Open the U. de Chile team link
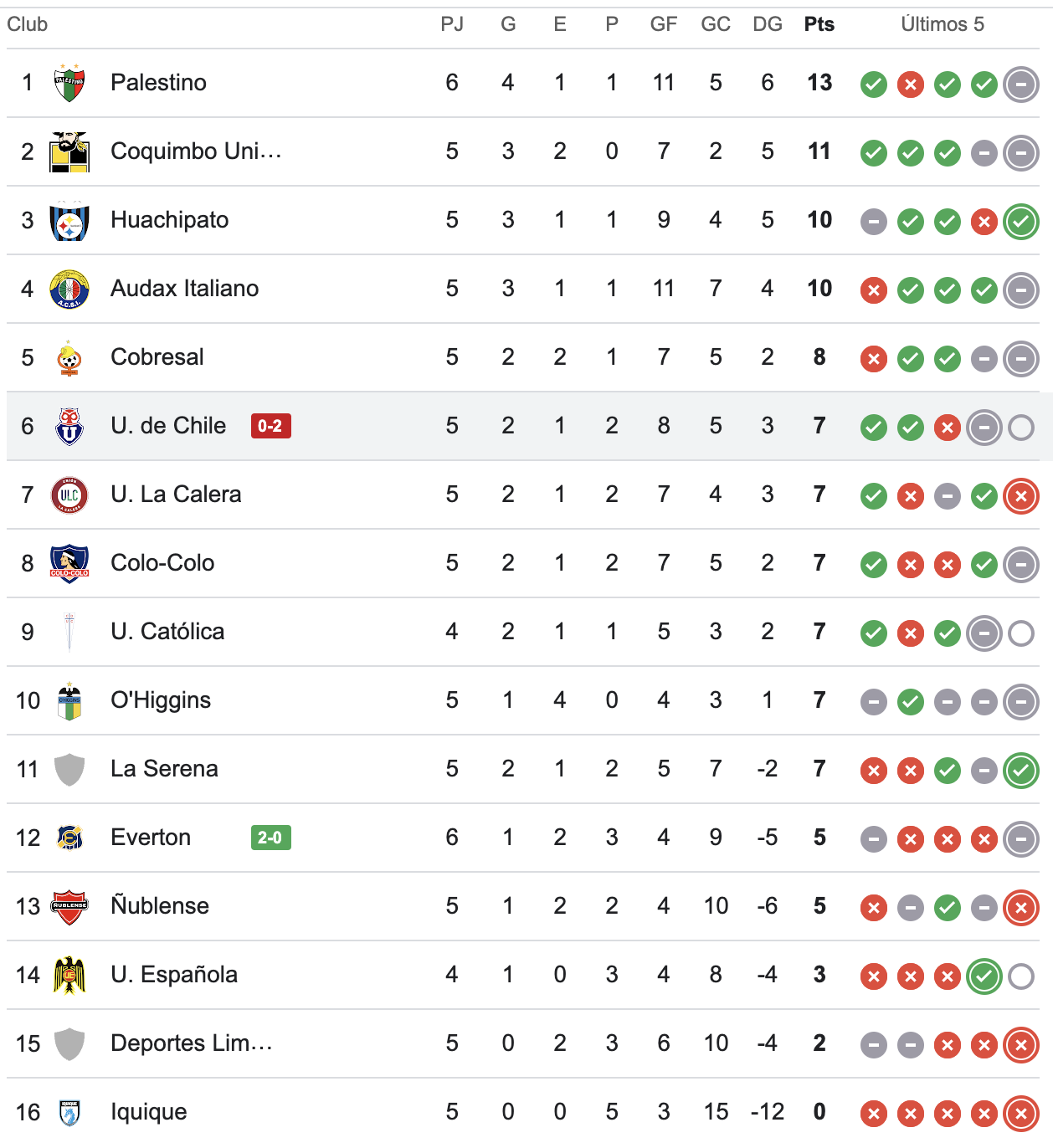Viewport: 1053px width, 1148px height. 168,426
